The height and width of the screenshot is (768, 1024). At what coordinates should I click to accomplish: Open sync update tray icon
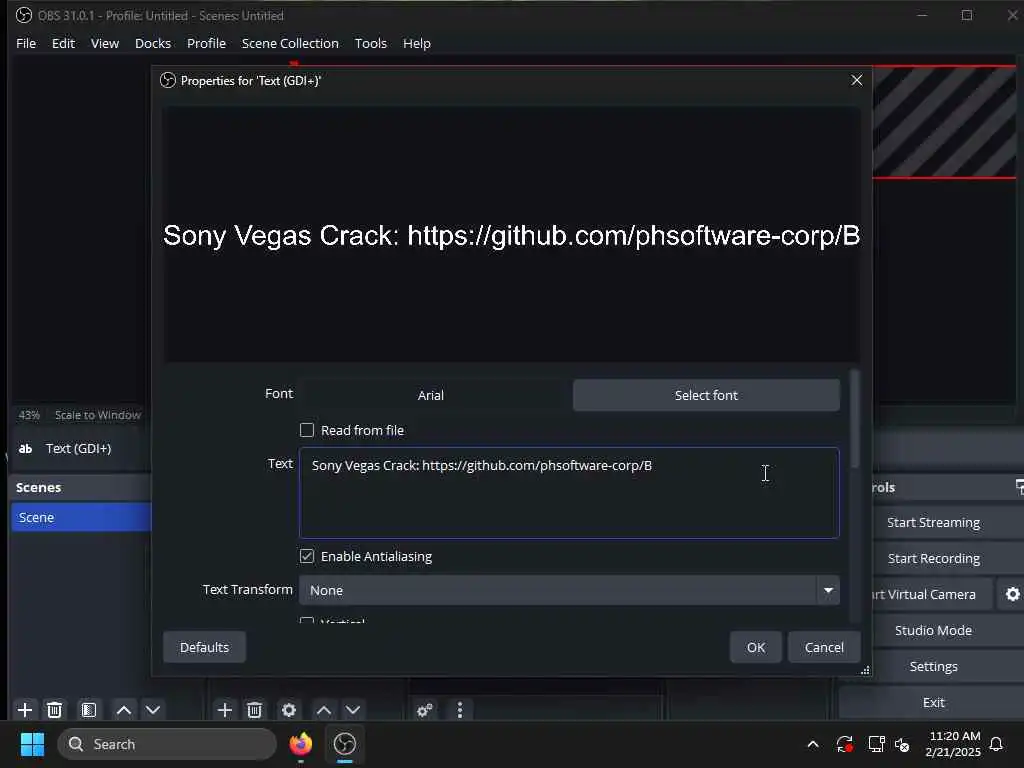point(844,744)
